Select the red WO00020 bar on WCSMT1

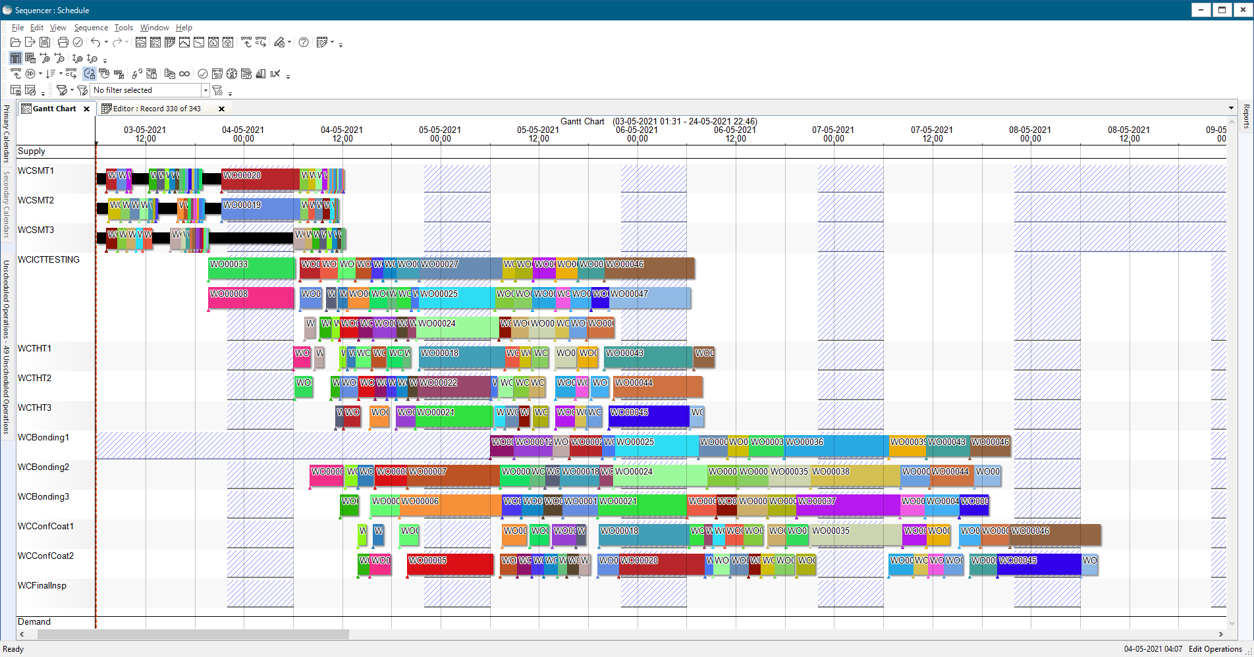tap(259, 178)
